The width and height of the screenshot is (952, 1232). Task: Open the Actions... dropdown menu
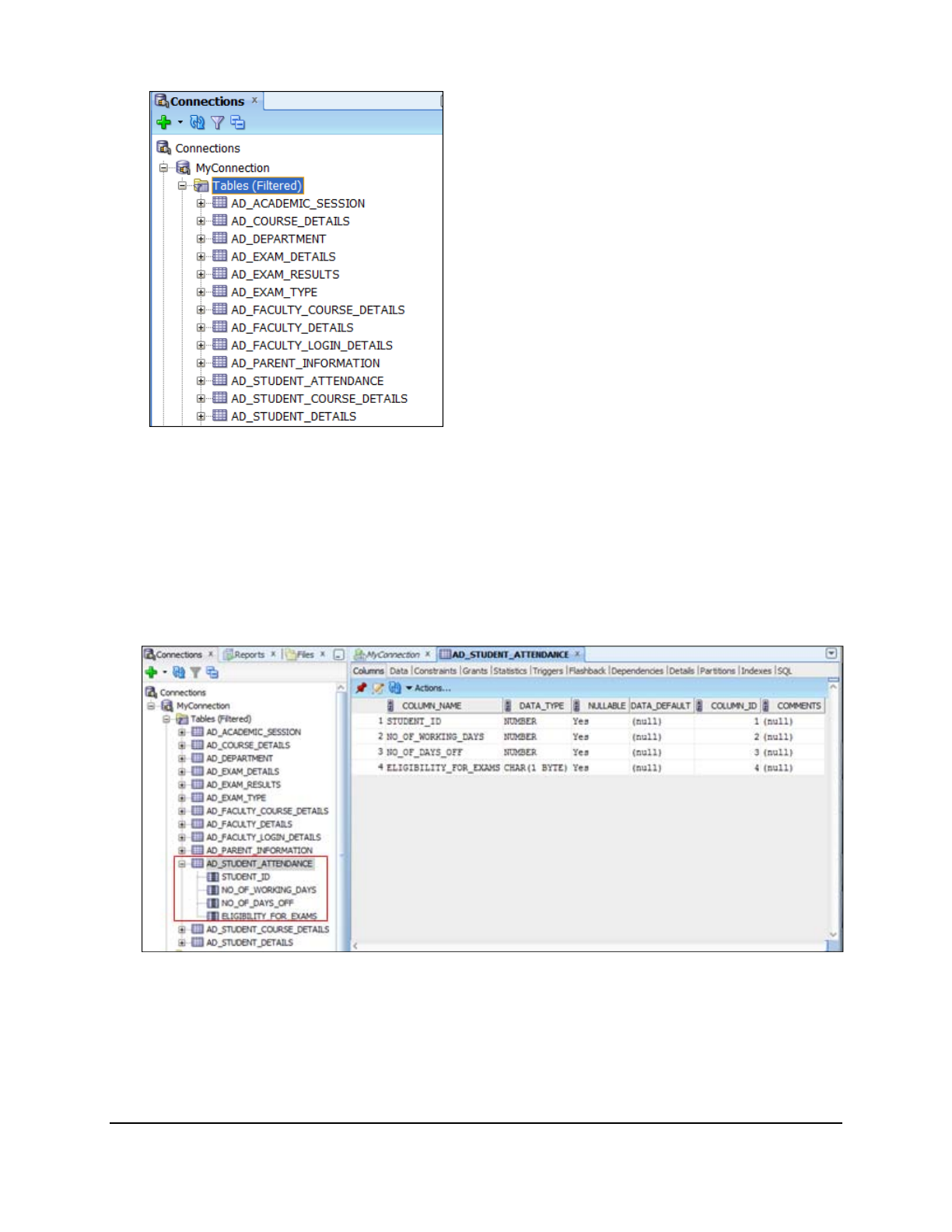point(429,688)
